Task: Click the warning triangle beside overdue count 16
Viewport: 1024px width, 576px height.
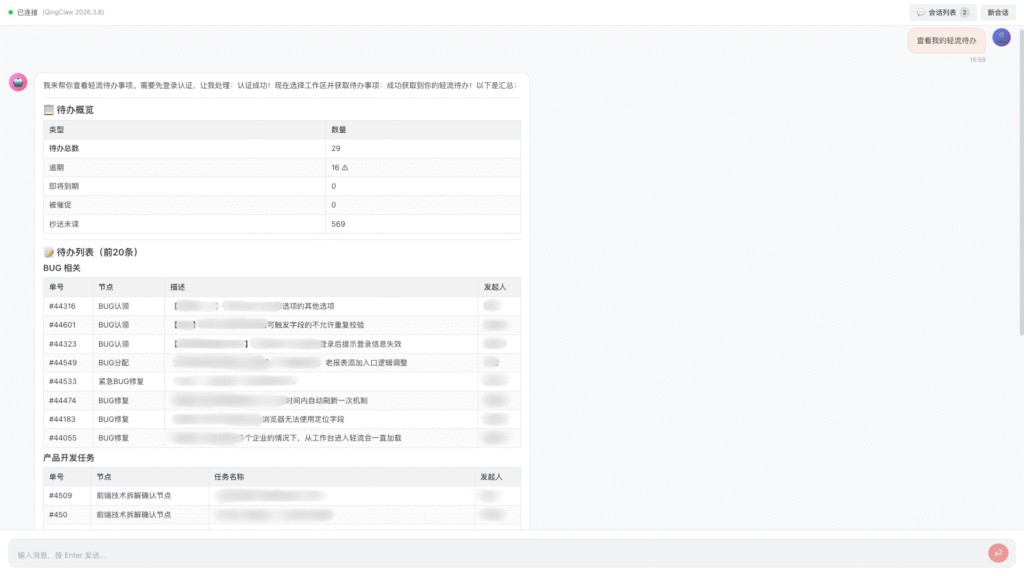Action: (x=345, y=167)
